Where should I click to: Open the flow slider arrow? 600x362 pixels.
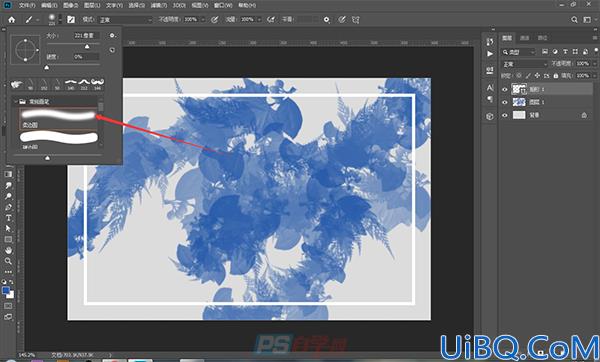point(259,20)
